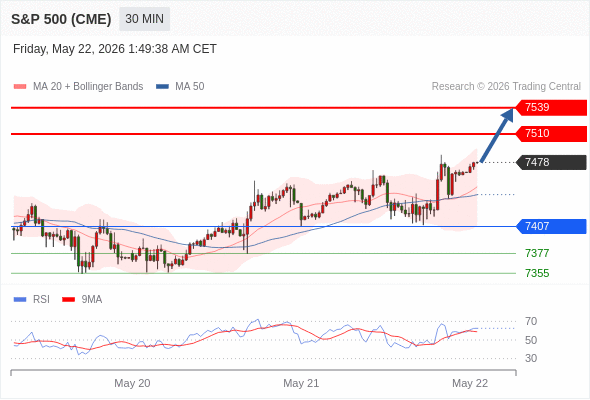Click the green 7355 support value
590x400 pixels.
(x=537, y=273)
